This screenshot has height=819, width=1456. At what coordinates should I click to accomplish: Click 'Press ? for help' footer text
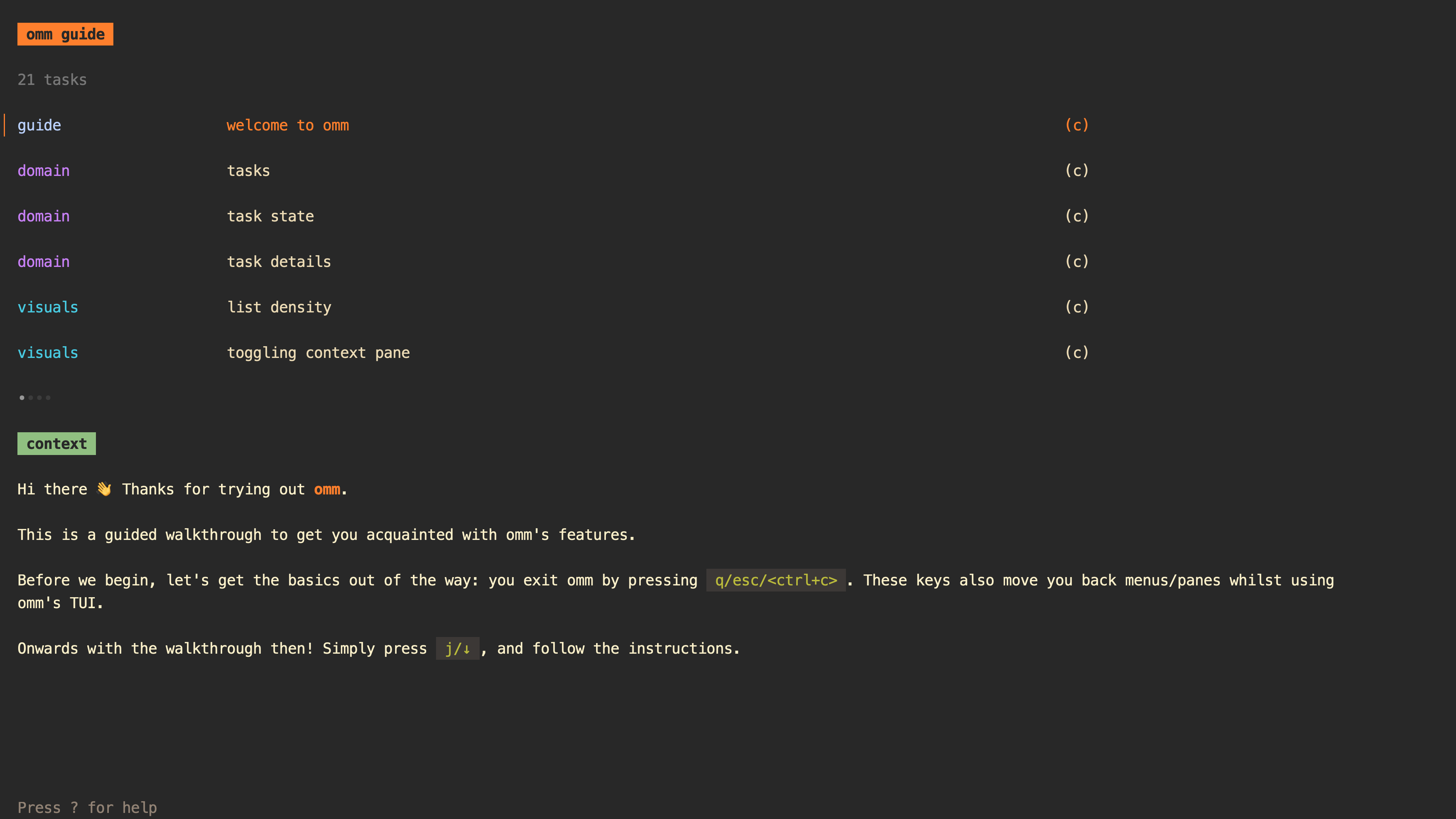87,808
